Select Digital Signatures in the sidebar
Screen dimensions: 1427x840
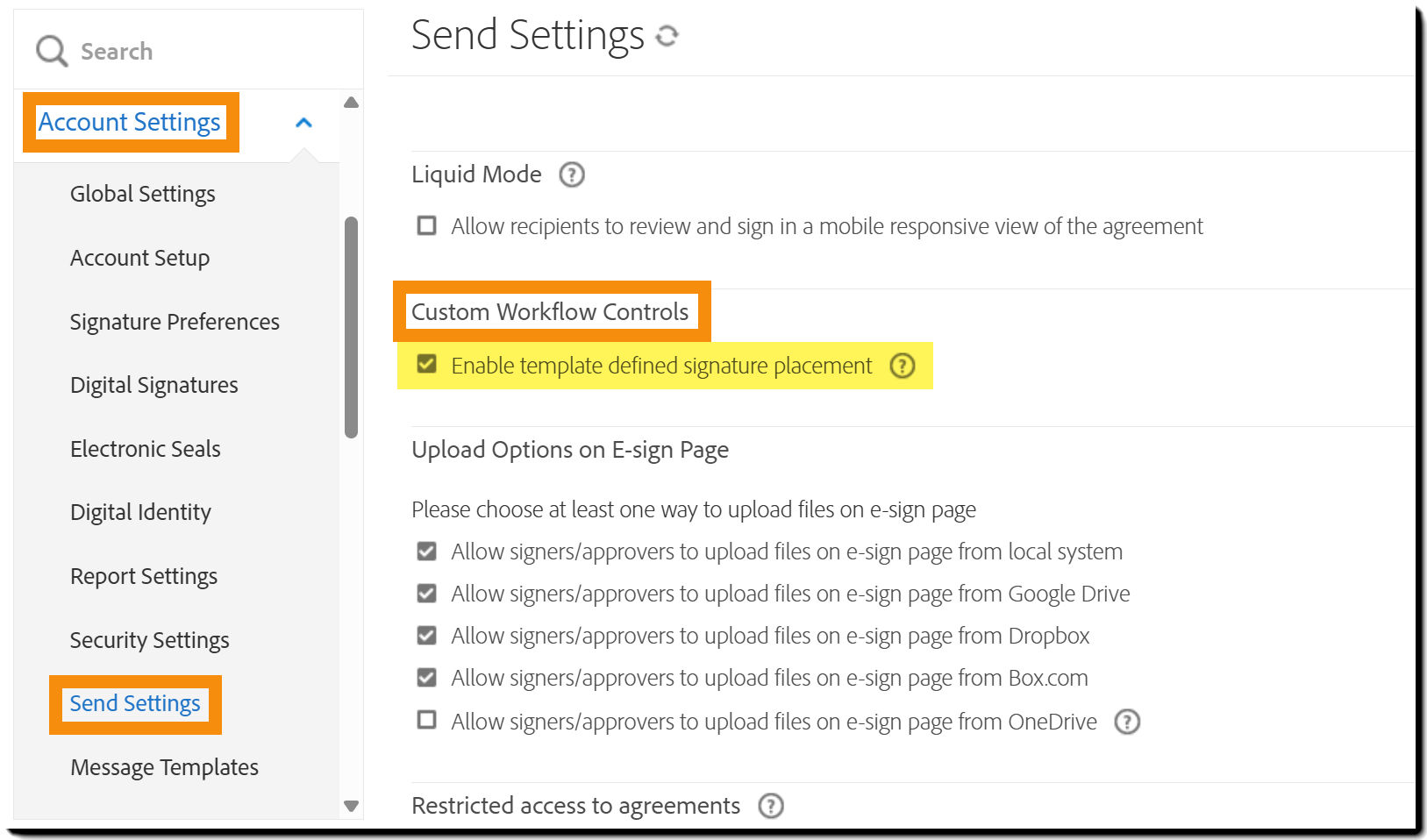coord(153,385)
